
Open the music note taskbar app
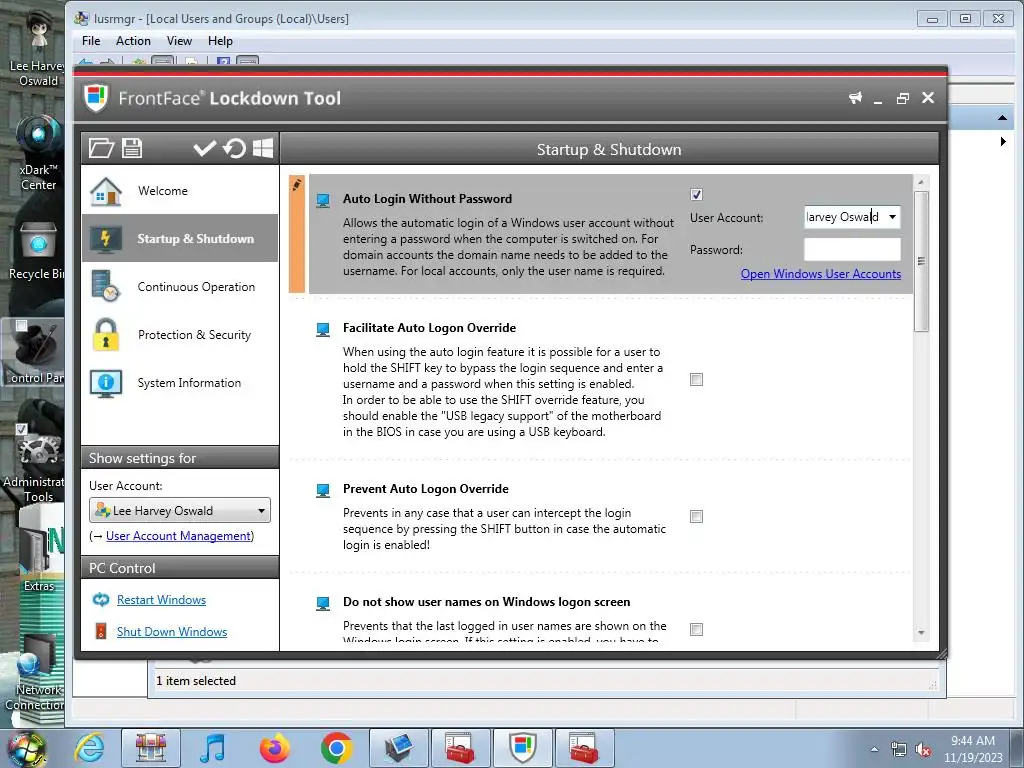213,748
